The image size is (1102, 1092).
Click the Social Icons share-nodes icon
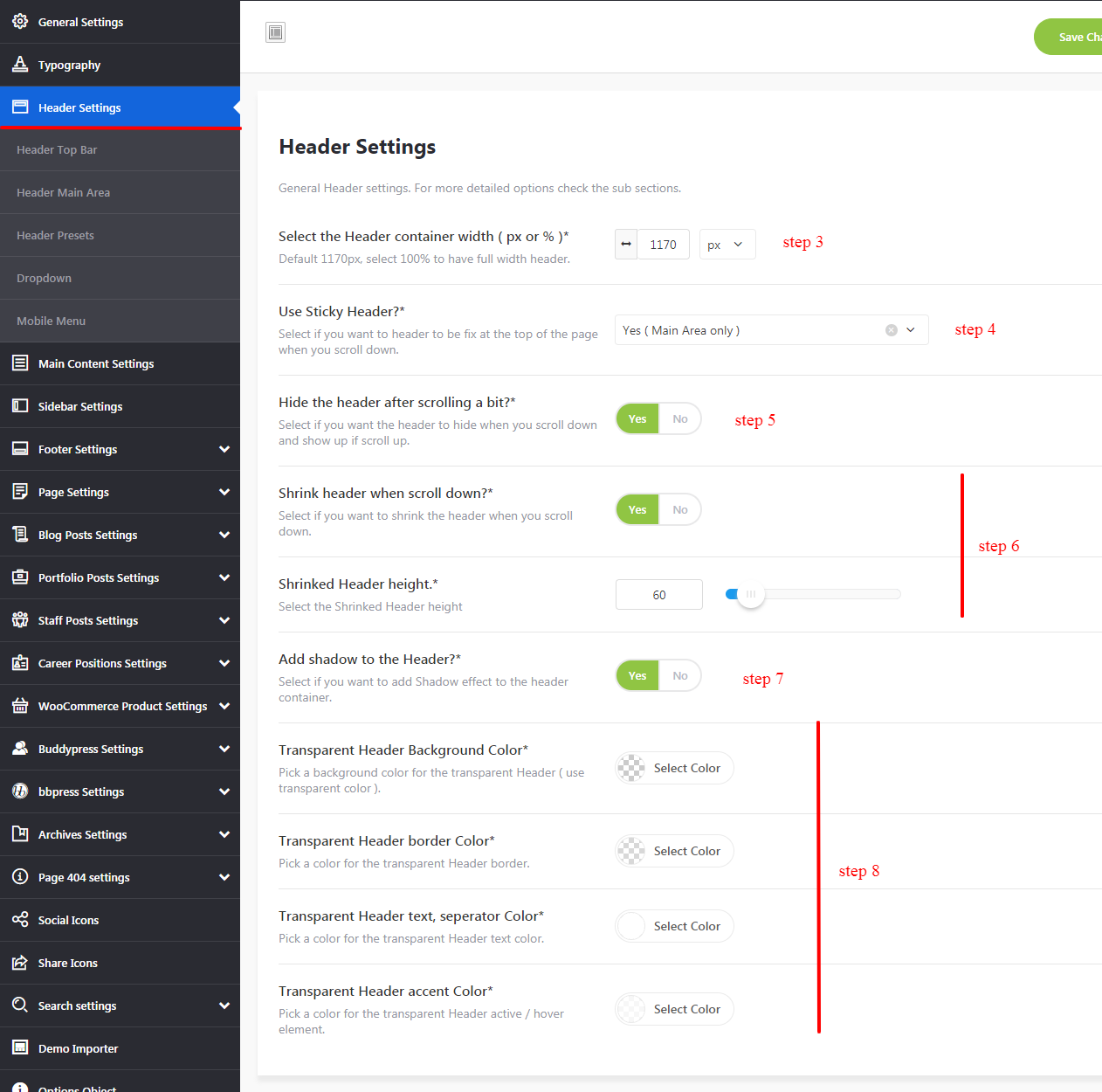coord(20,919)
